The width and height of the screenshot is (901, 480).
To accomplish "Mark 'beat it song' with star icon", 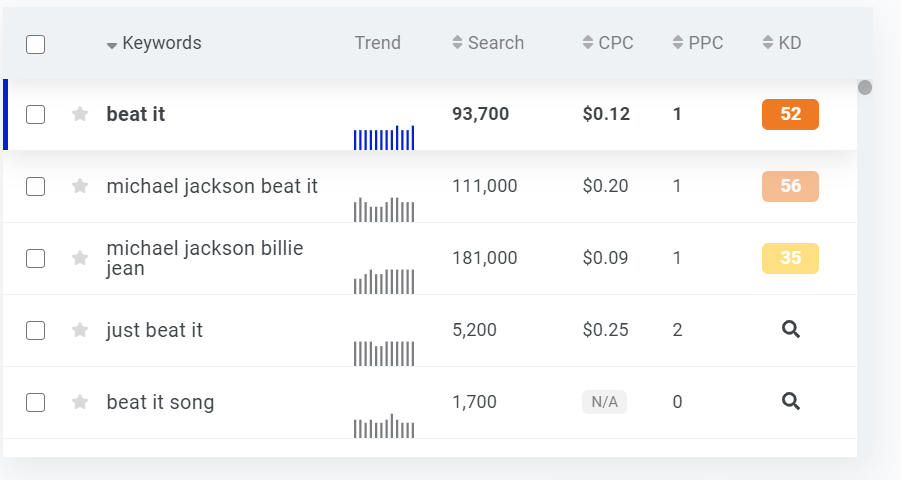I will click(80, 402).
